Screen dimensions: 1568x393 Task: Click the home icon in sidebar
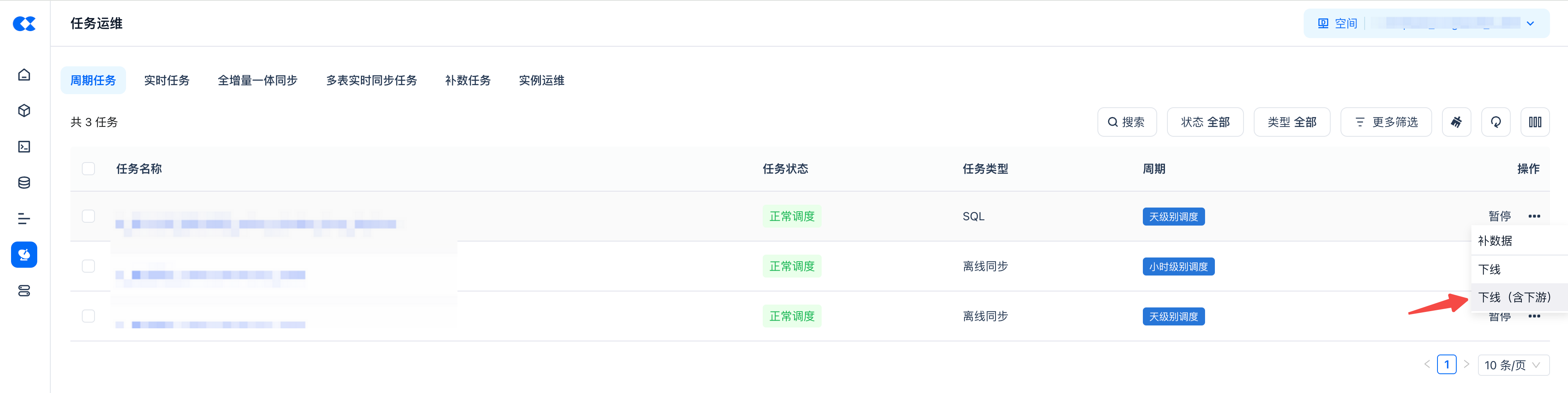[x=25, y=75]
